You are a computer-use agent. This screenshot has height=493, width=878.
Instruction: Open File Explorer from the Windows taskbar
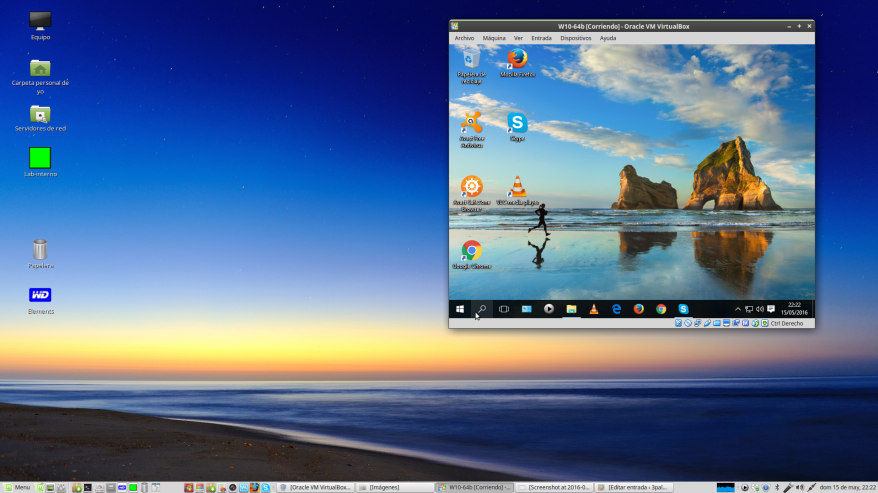[571, 309]
